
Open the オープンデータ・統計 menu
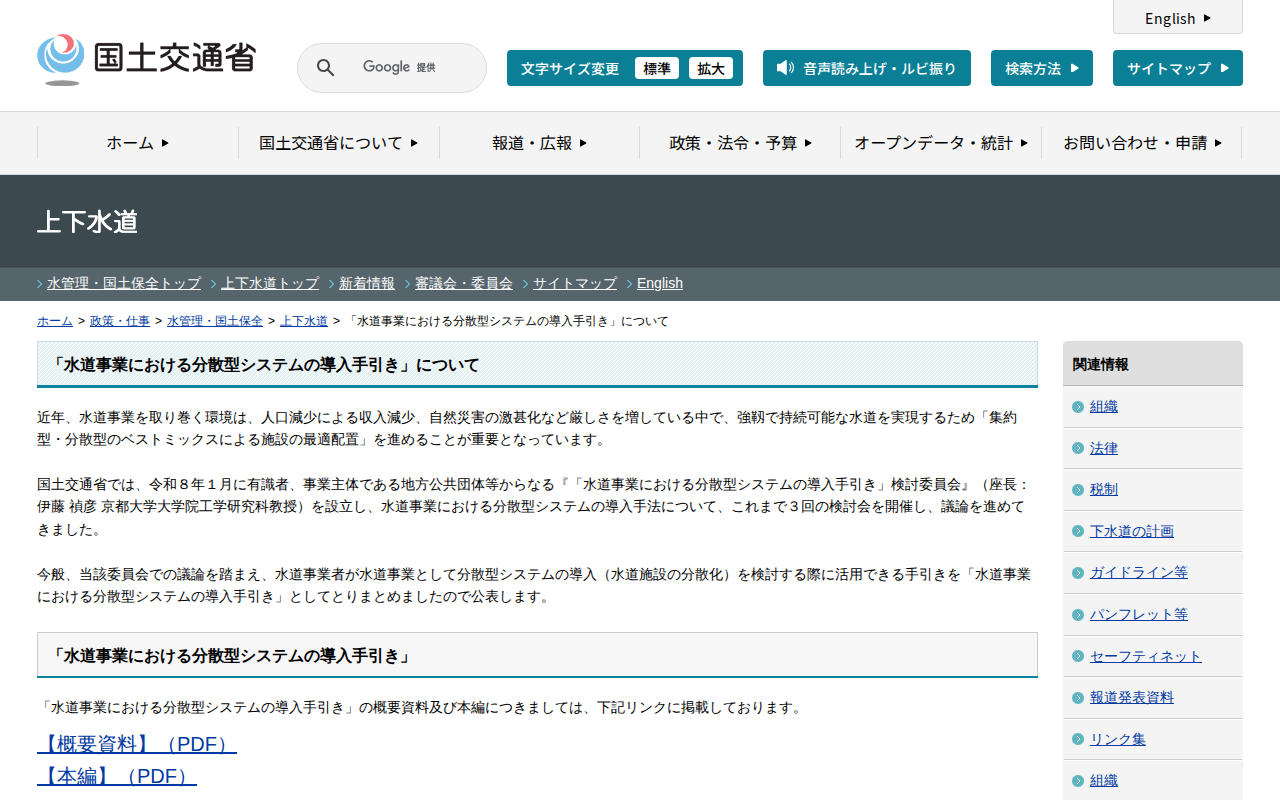941,143
